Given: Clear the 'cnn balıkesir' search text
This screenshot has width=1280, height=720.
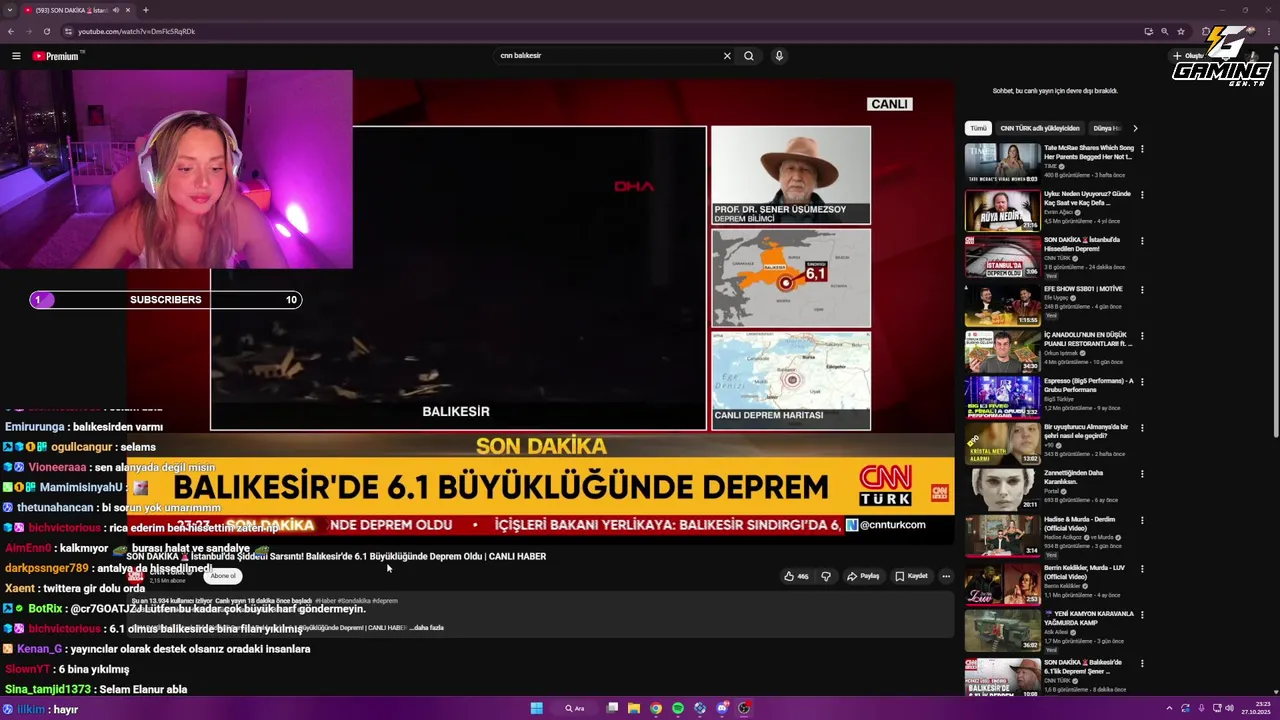Looking at the screenshot, I should click(x=727, y=56).
